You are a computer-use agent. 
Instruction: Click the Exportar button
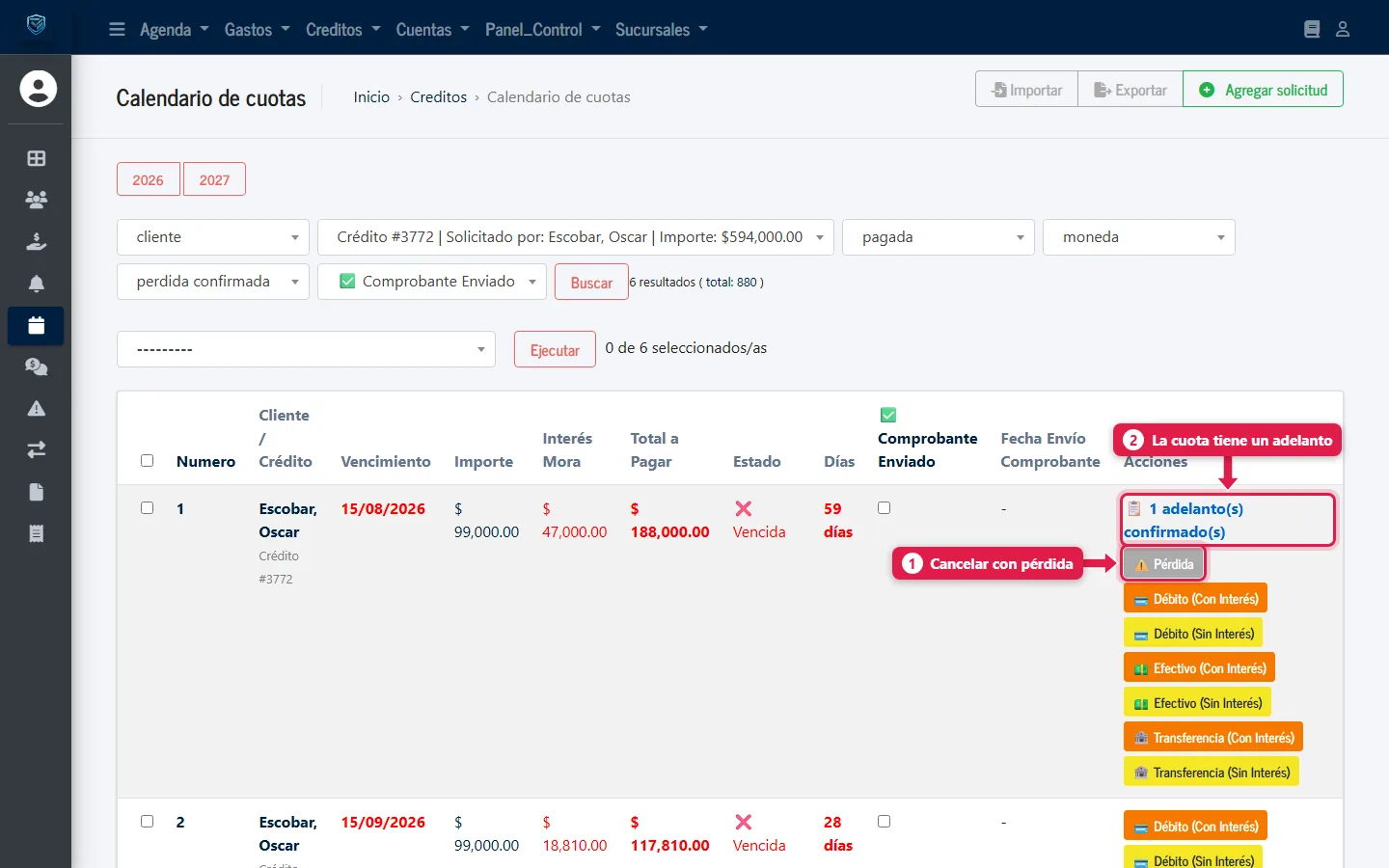[x=1130, y=90]
